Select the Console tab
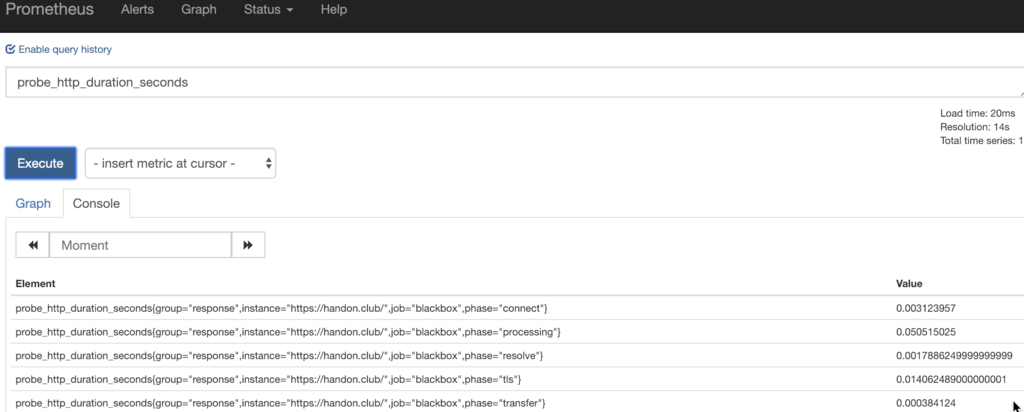This screenshot has width=1024, height=412. click(x=96, y=203)
